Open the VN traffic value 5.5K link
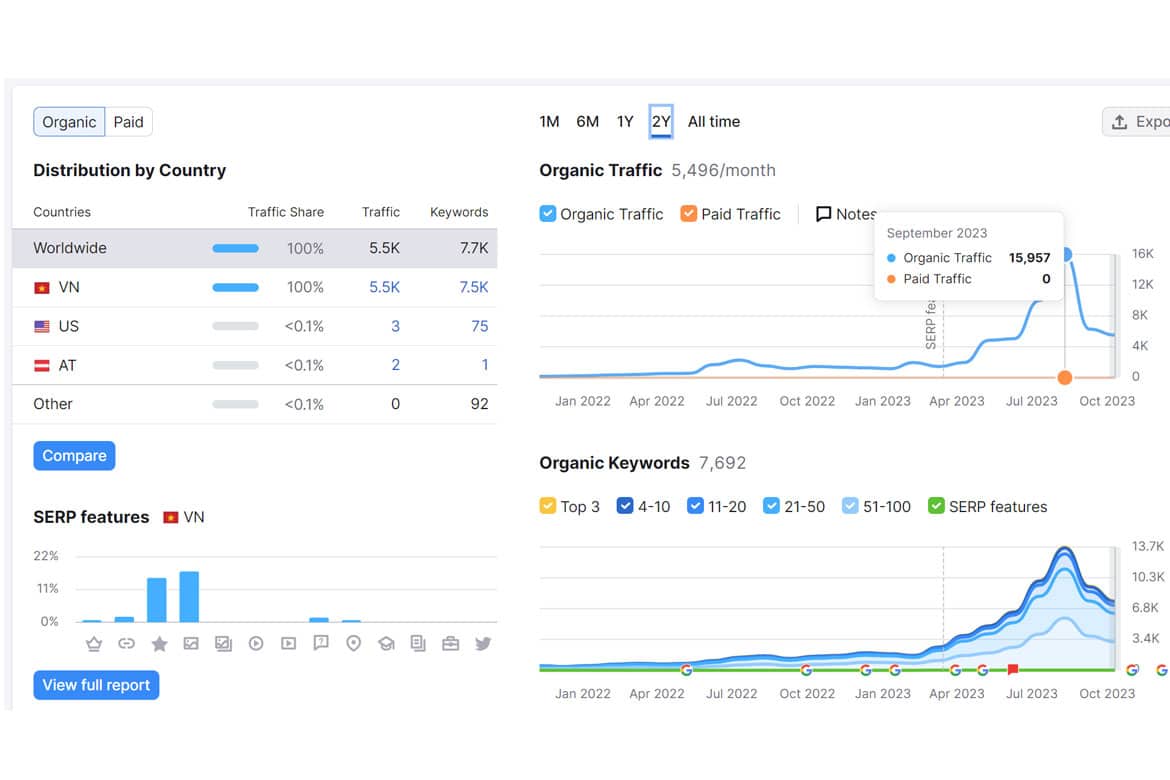 point(384,287)
